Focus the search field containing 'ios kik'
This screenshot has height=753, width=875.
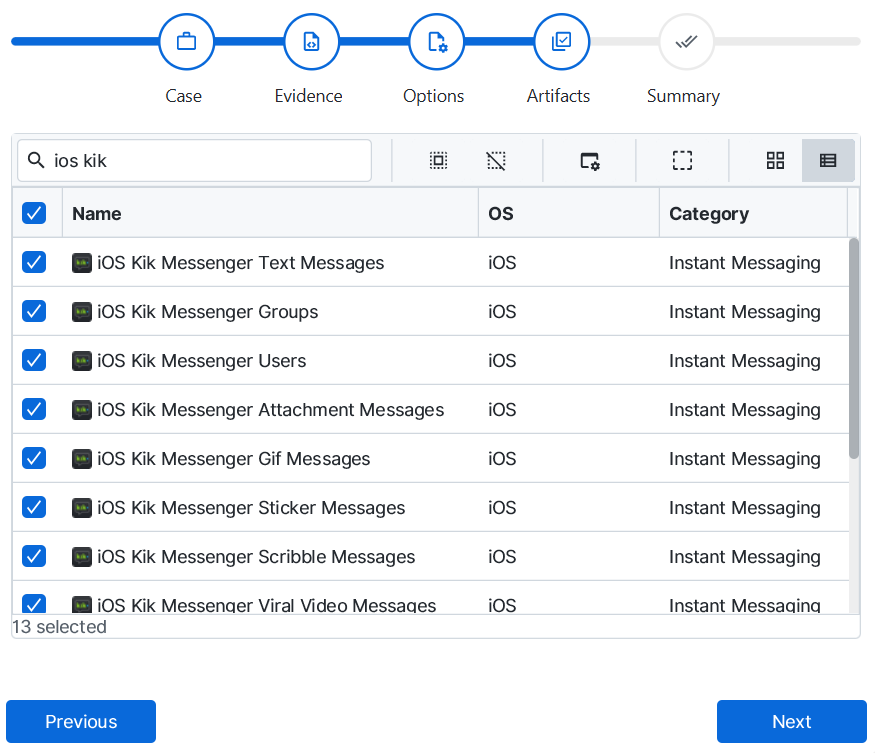coord(195,161)
